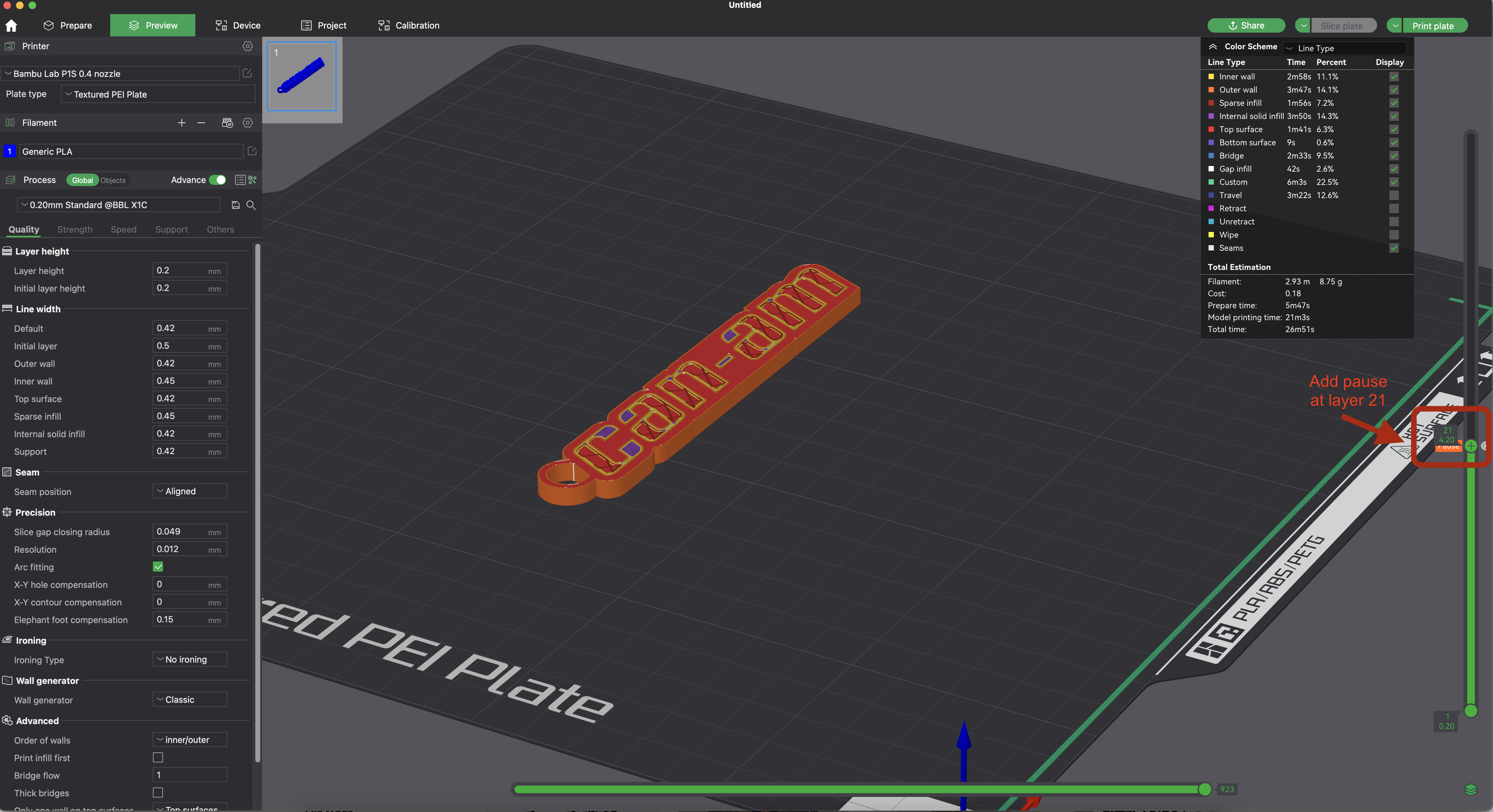Open the Support settings tab
The image size is (1493, 812).
click(x=171, y=229)
